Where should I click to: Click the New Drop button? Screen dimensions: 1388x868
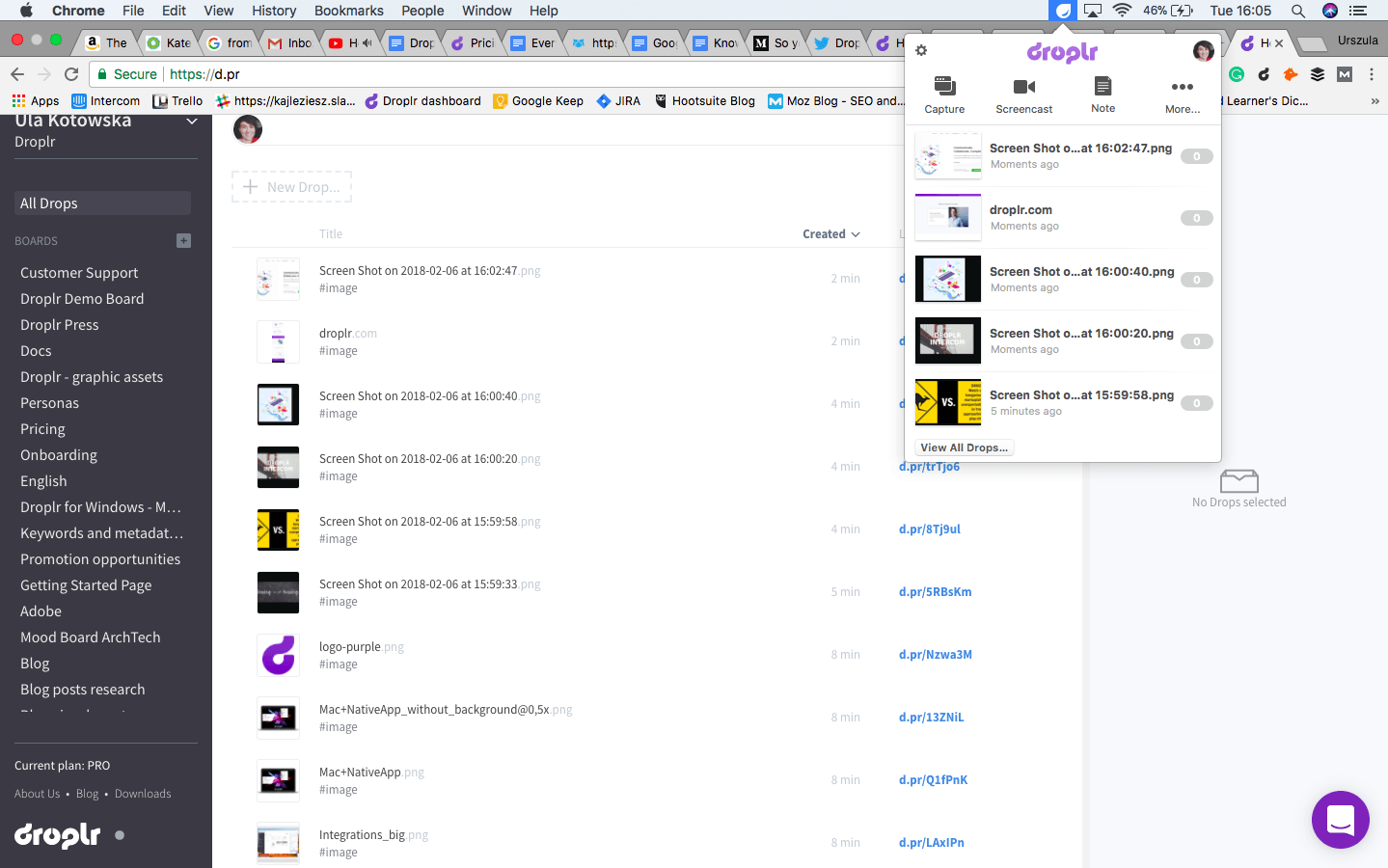(291, 187)
